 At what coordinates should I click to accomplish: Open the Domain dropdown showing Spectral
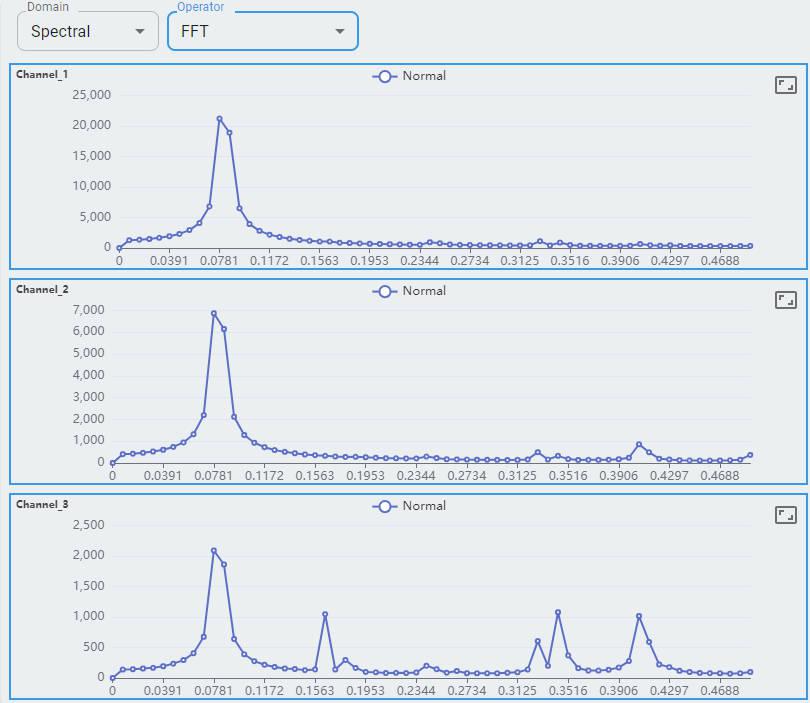88,31
